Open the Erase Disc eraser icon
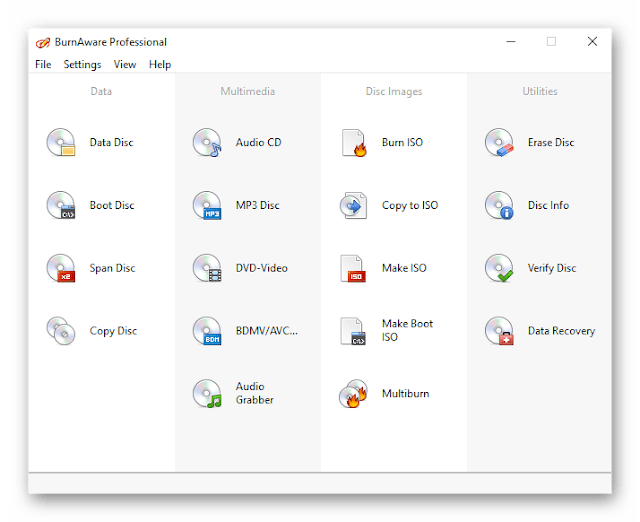640x522 pixels. point(499,142)
